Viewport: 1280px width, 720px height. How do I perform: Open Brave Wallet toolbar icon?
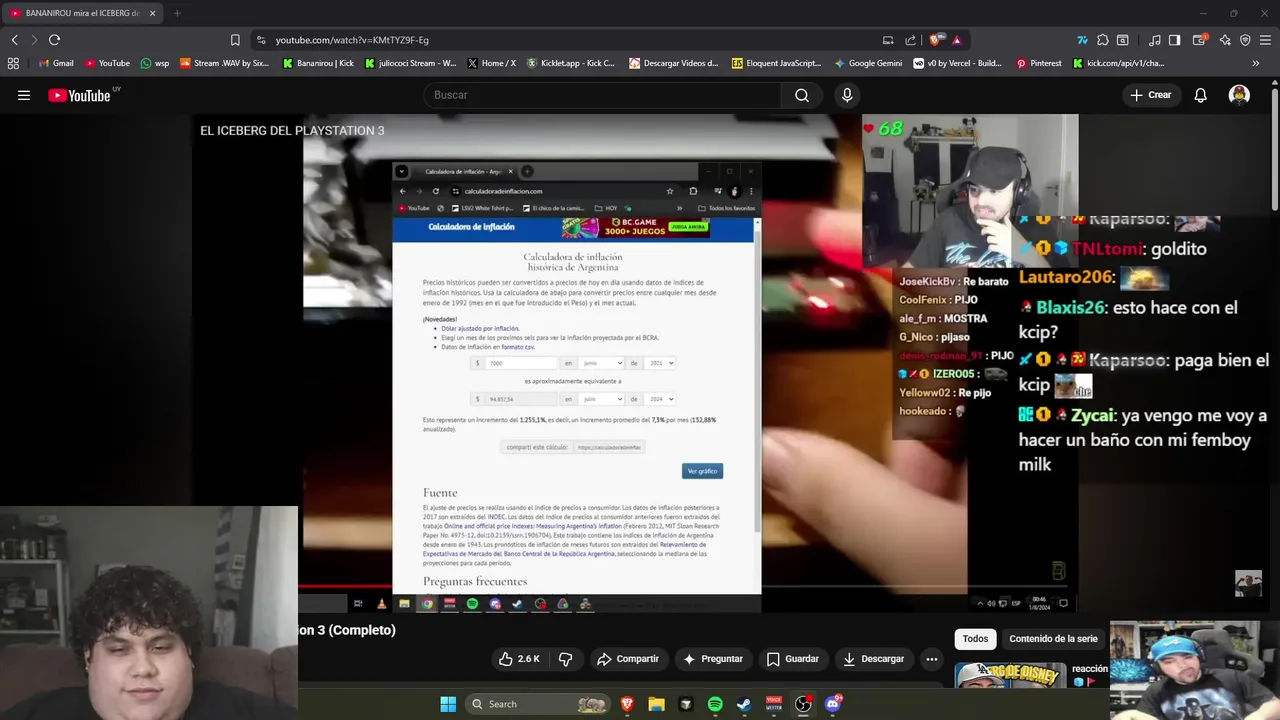[x=1199, y=40]
